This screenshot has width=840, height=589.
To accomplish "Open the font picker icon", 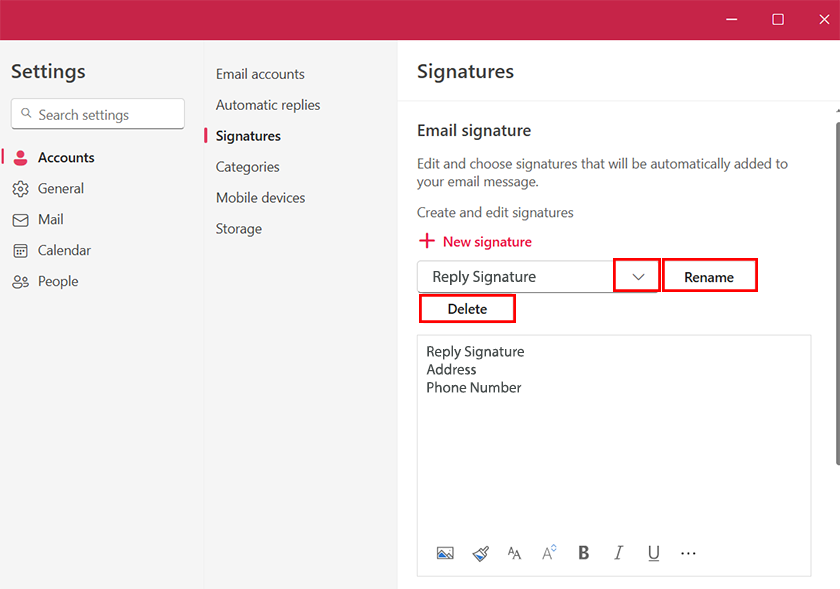I will [514, 553].
